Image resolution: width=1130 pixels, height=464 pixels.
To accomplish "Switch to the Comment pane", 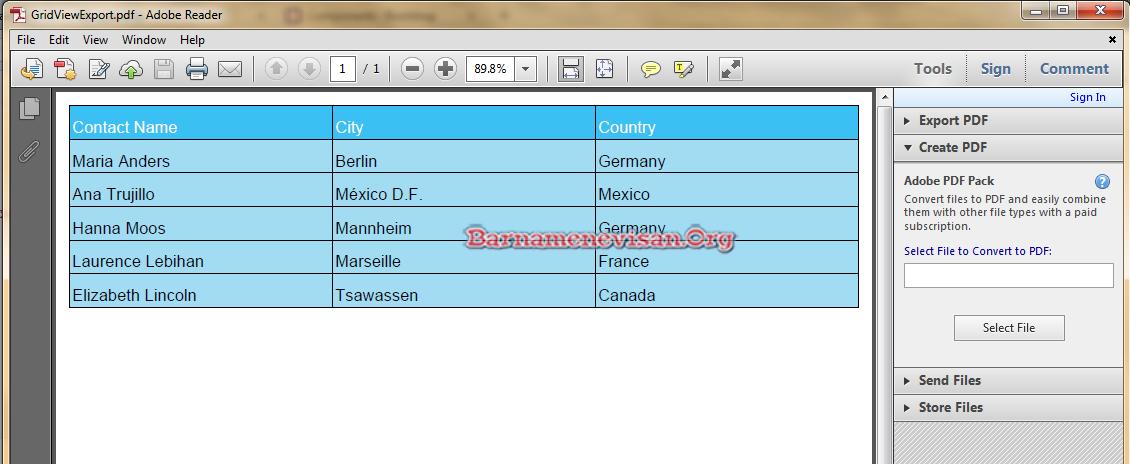I will tap(1074, 69).
